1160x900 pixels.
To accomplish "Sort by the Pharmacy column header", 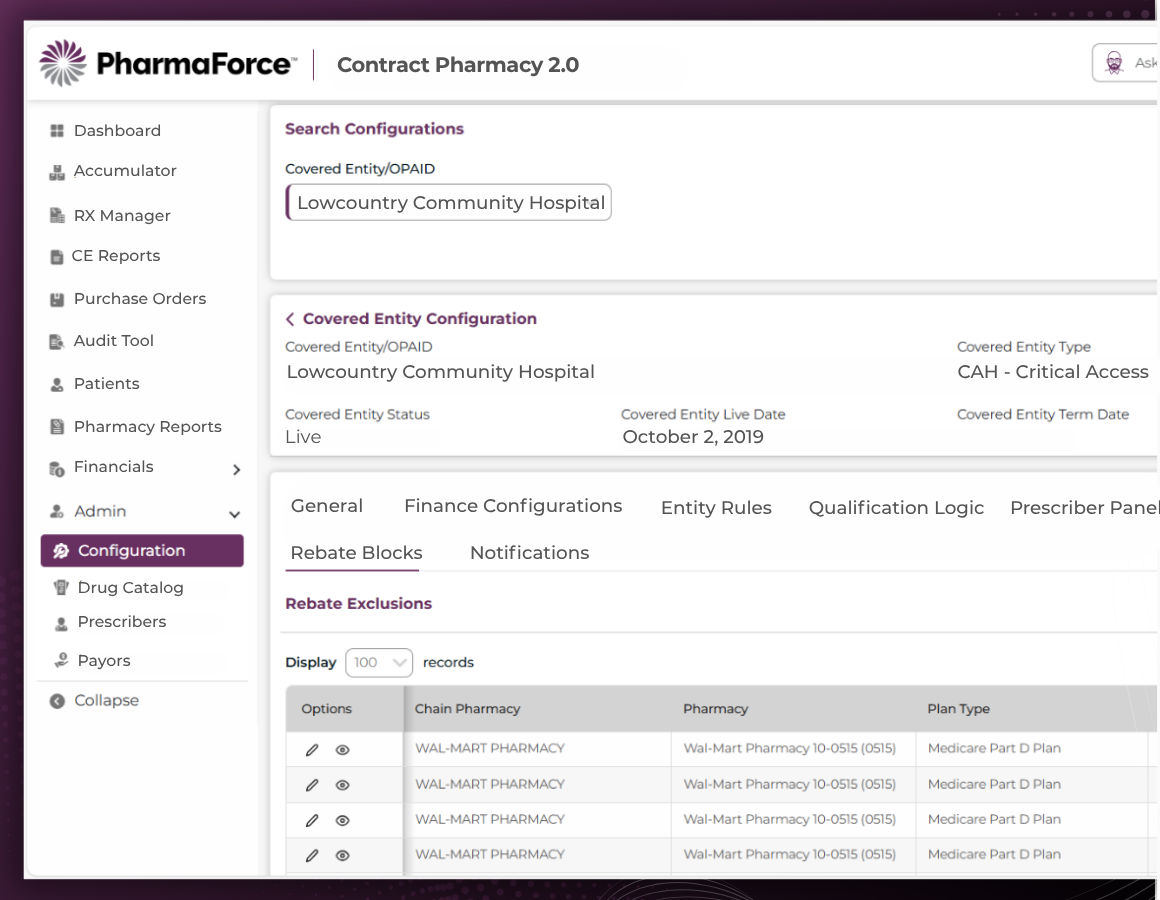I will [x=715, y=708].
